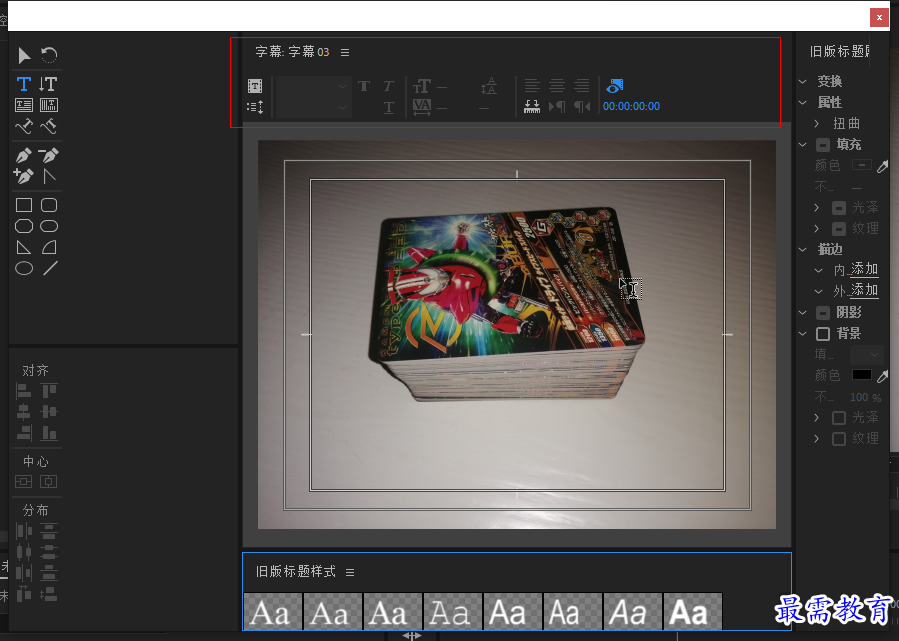Pick fill color with eyedropper

(x=882, y=167)
